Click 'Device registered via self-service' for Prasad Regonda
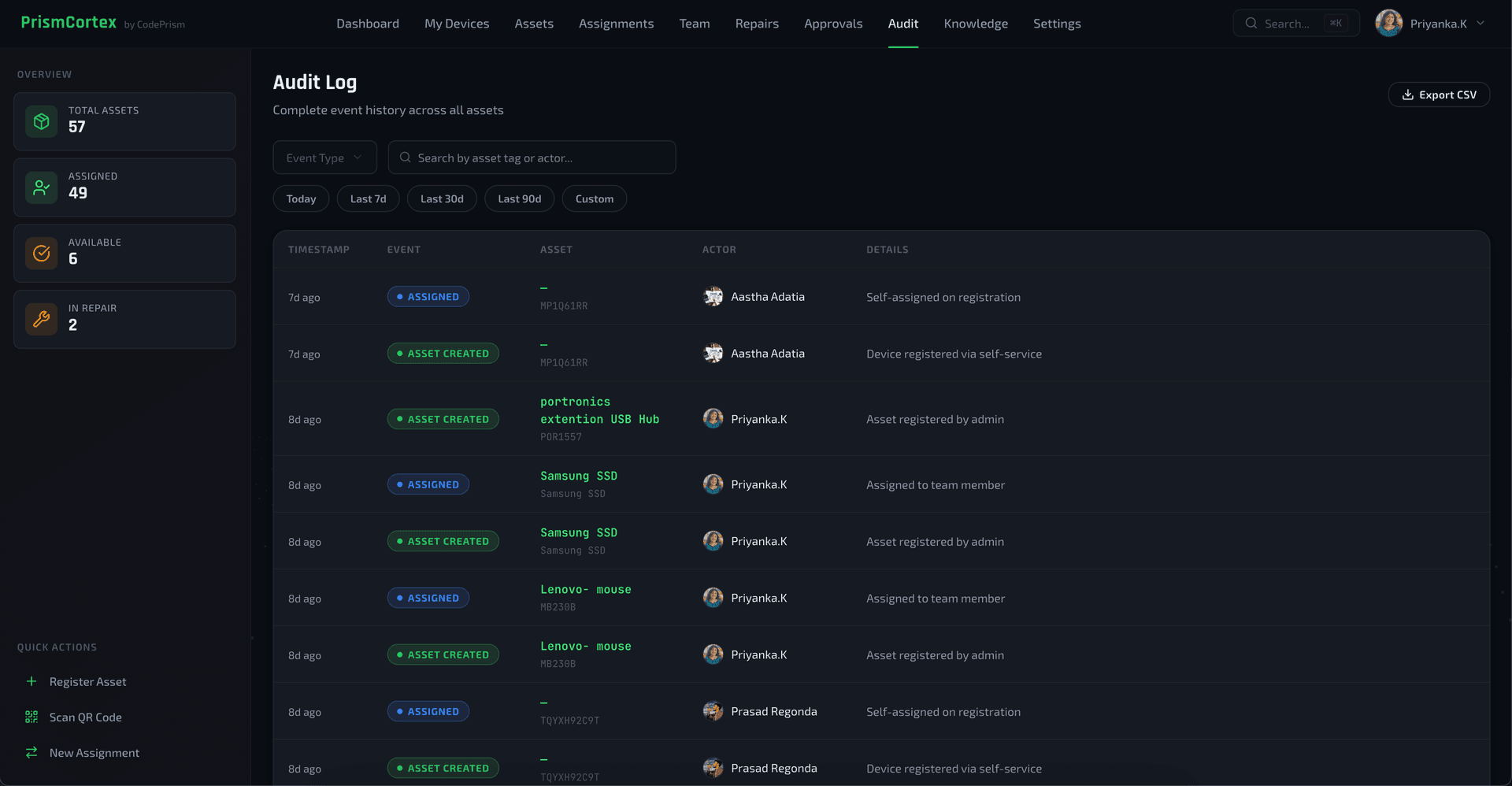This screenshot has height=786, width=1512. pos(954,768)
